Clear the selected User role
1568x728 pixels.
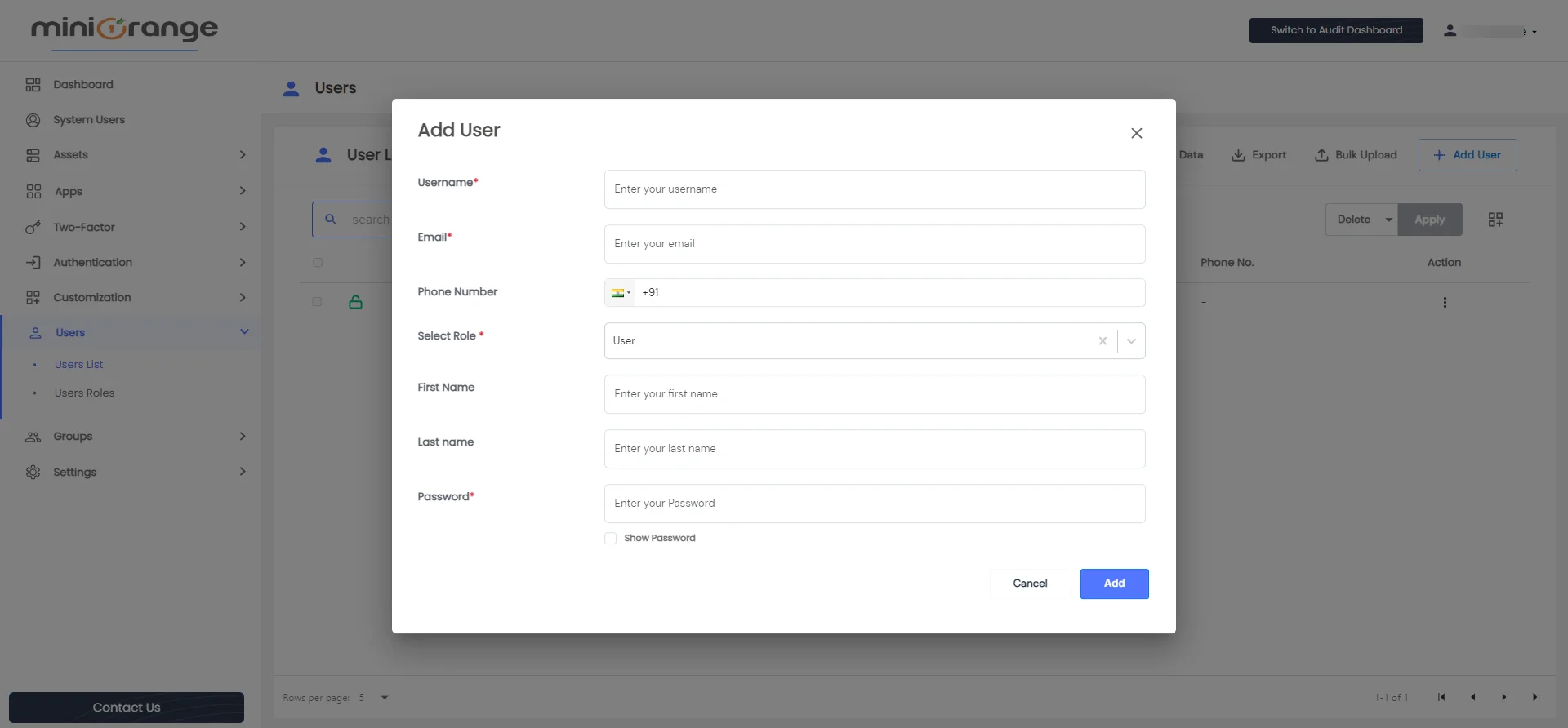click(x=1102, y=341)
